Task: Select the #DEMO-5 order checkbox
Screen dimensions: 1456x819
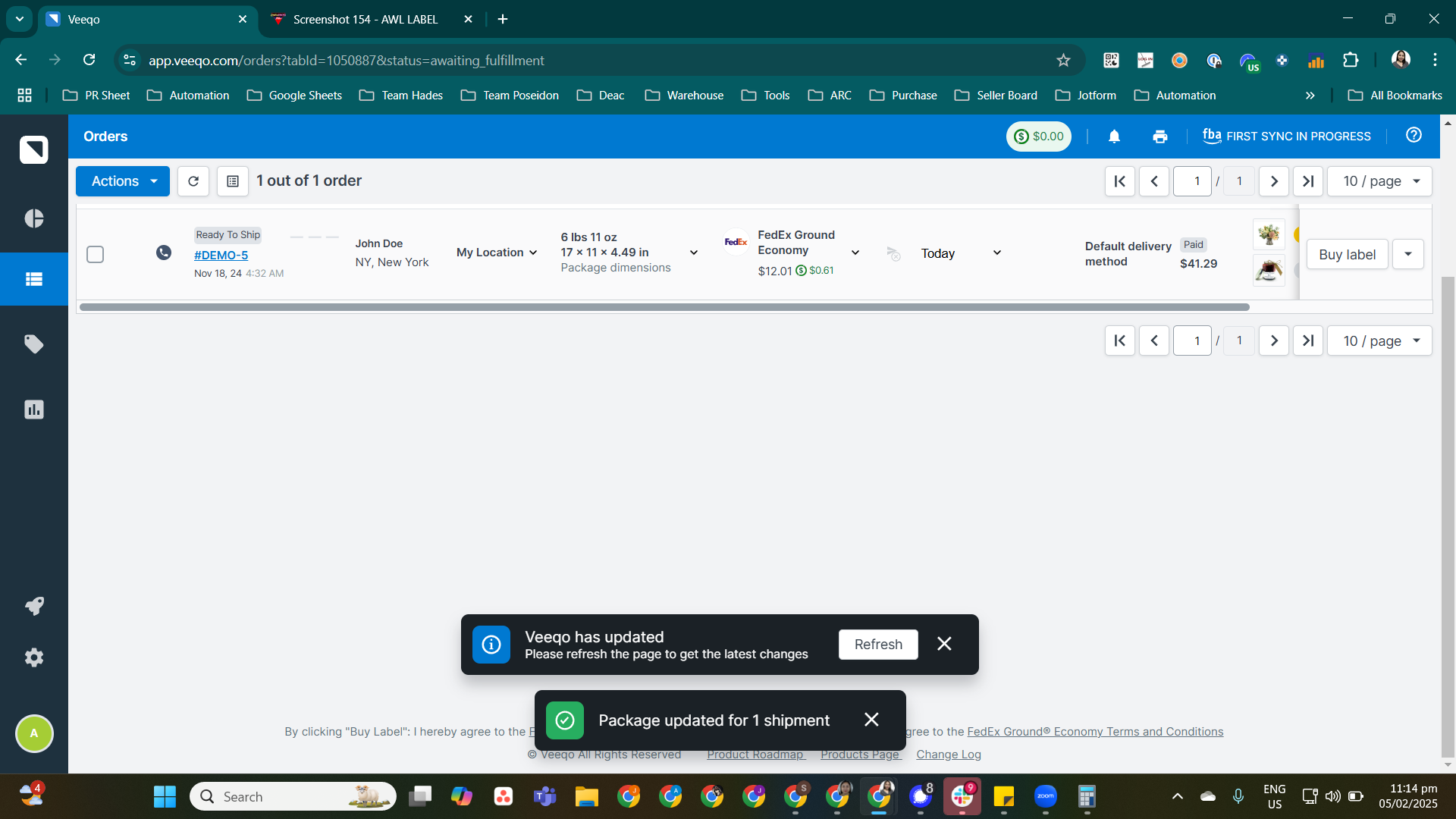Action: point(95,254)
